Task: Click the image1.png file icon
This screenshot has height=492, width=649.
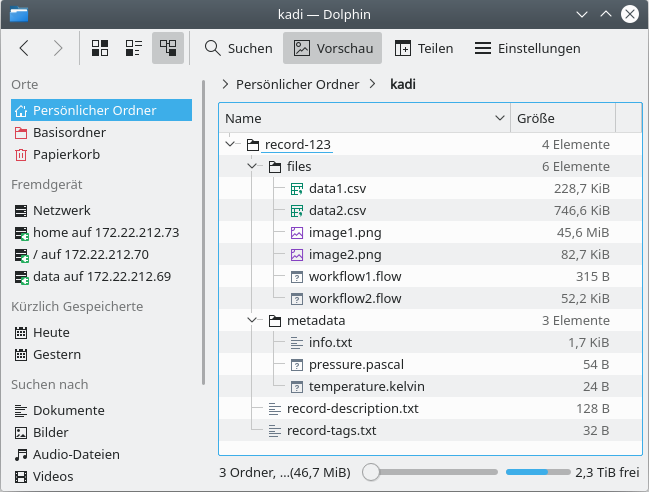Action: tap(296, 233)
